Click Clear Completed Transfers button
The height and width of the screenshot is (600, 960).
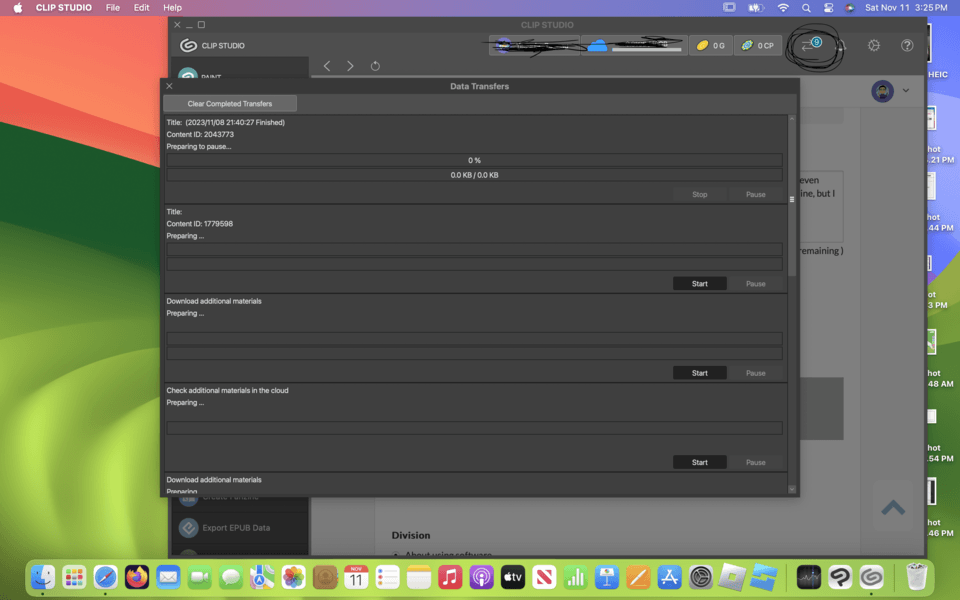click(x=230, y=104)
